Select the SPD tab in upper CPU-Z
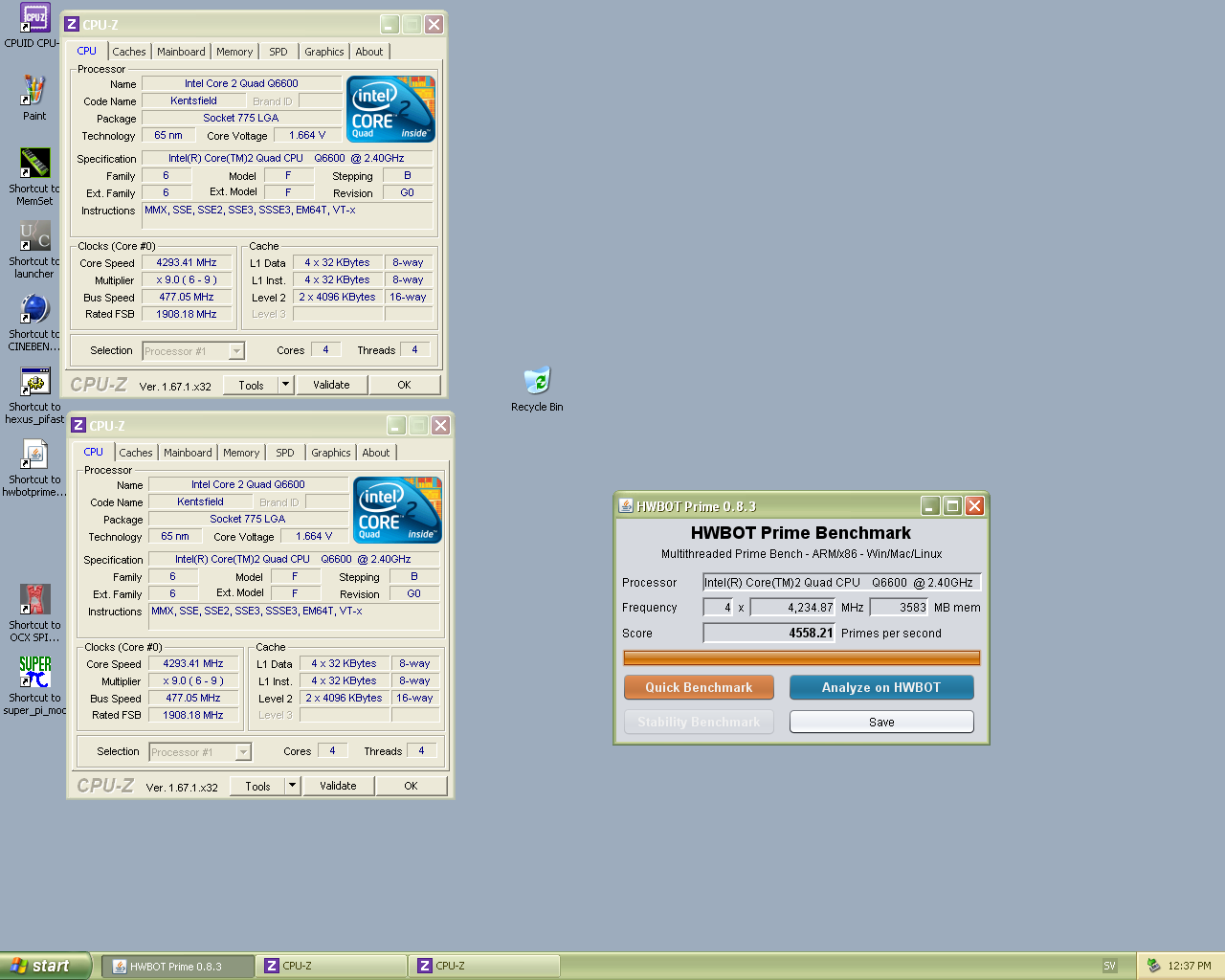The height and width of the screenshot is (980, 1225). tap(278, 52)
